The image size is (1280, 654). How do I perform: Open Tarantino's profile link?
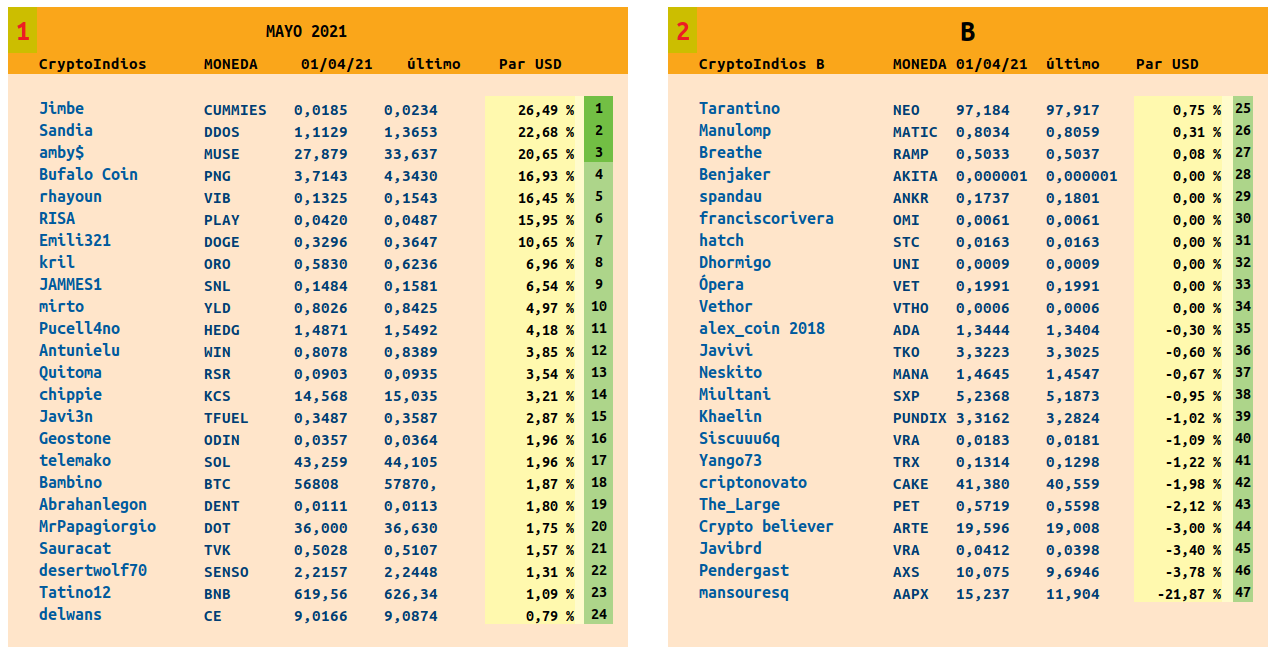(x=739, y=108)
